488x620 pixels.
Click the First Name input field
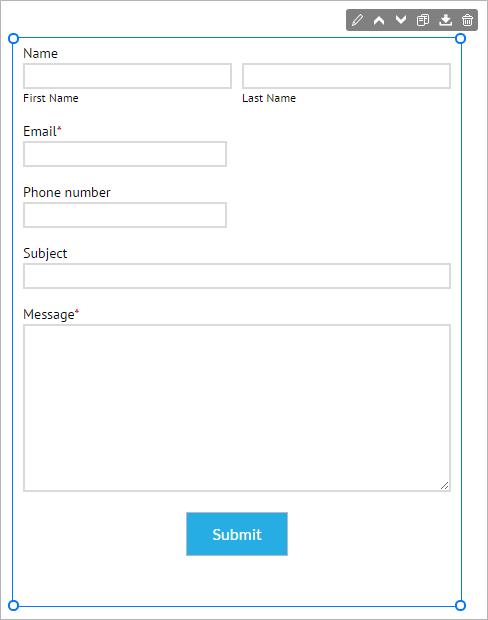click(x=127, y=76)
